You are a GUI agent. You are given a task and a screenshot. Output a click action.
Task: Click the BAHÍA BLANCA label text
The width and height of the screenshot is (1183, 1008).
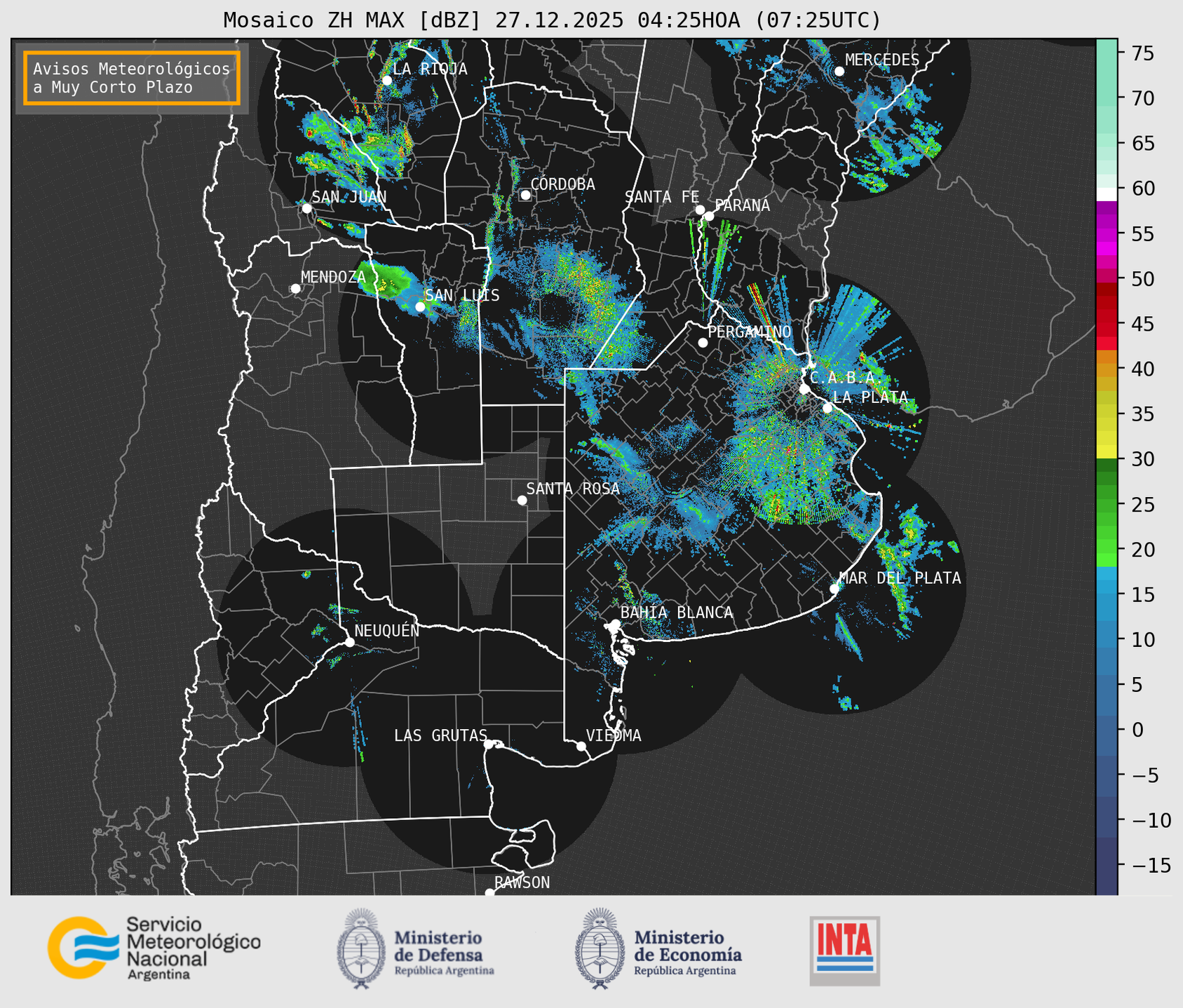[677, 612]
